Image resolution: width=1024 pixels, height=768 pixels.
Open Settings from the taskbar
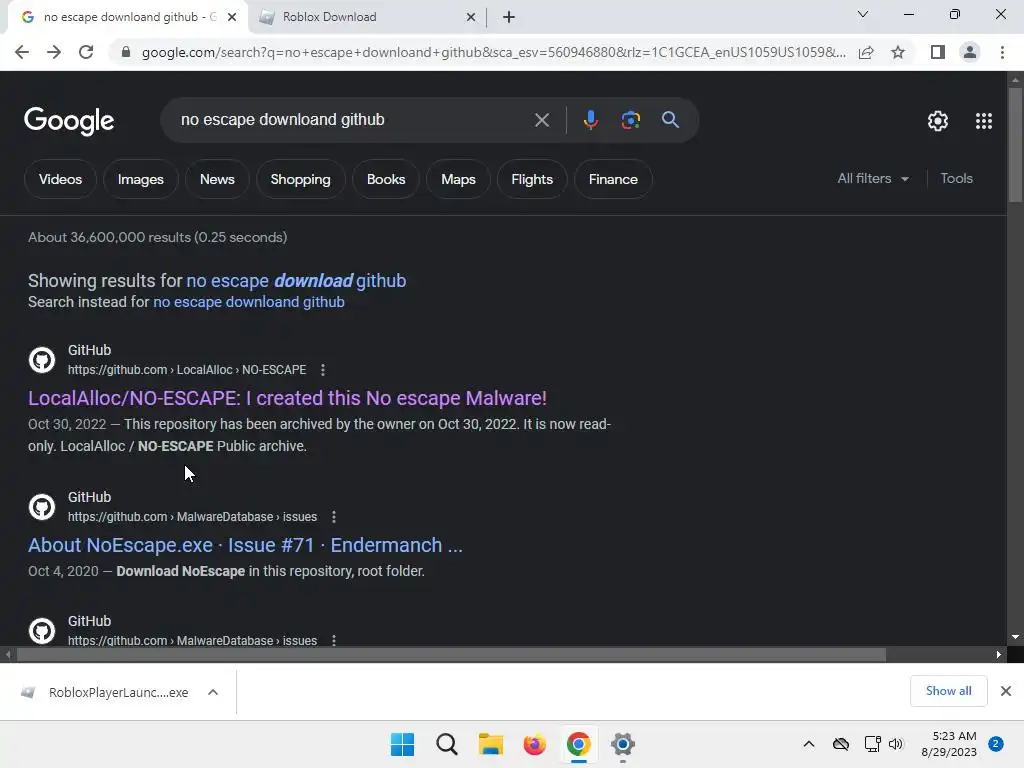click(x=622, y=744)
